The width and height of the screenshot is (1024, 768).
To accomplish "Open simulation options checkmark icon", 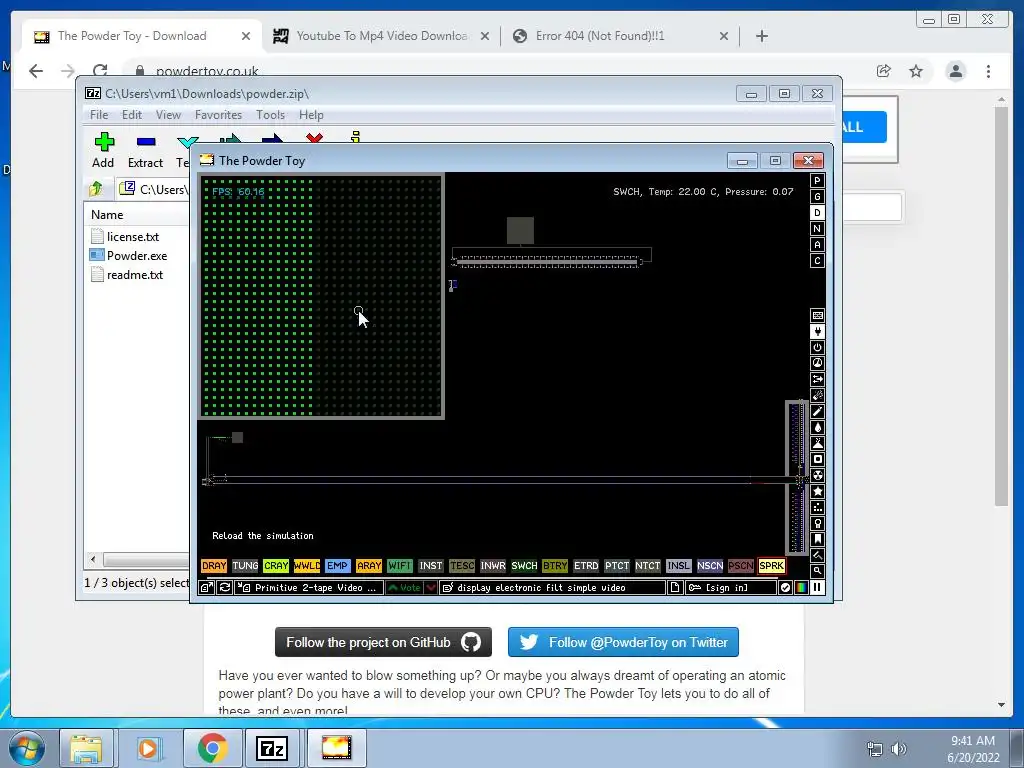I will (x=785, y=588).
